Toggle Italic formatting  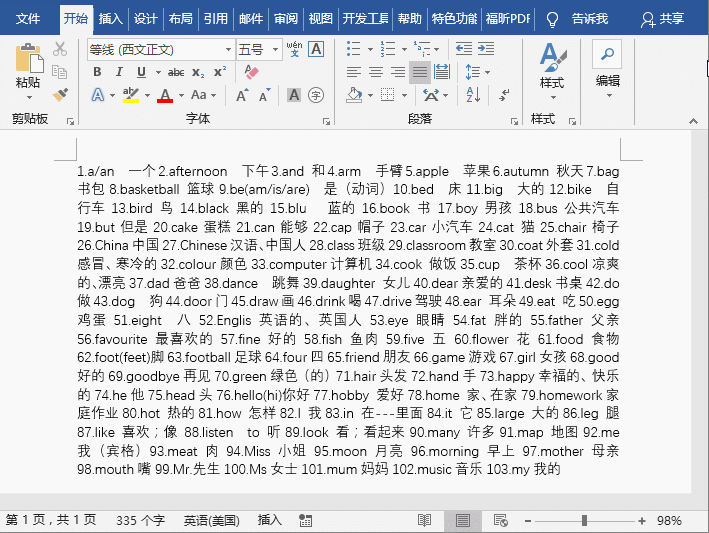[x=119, y=72]
